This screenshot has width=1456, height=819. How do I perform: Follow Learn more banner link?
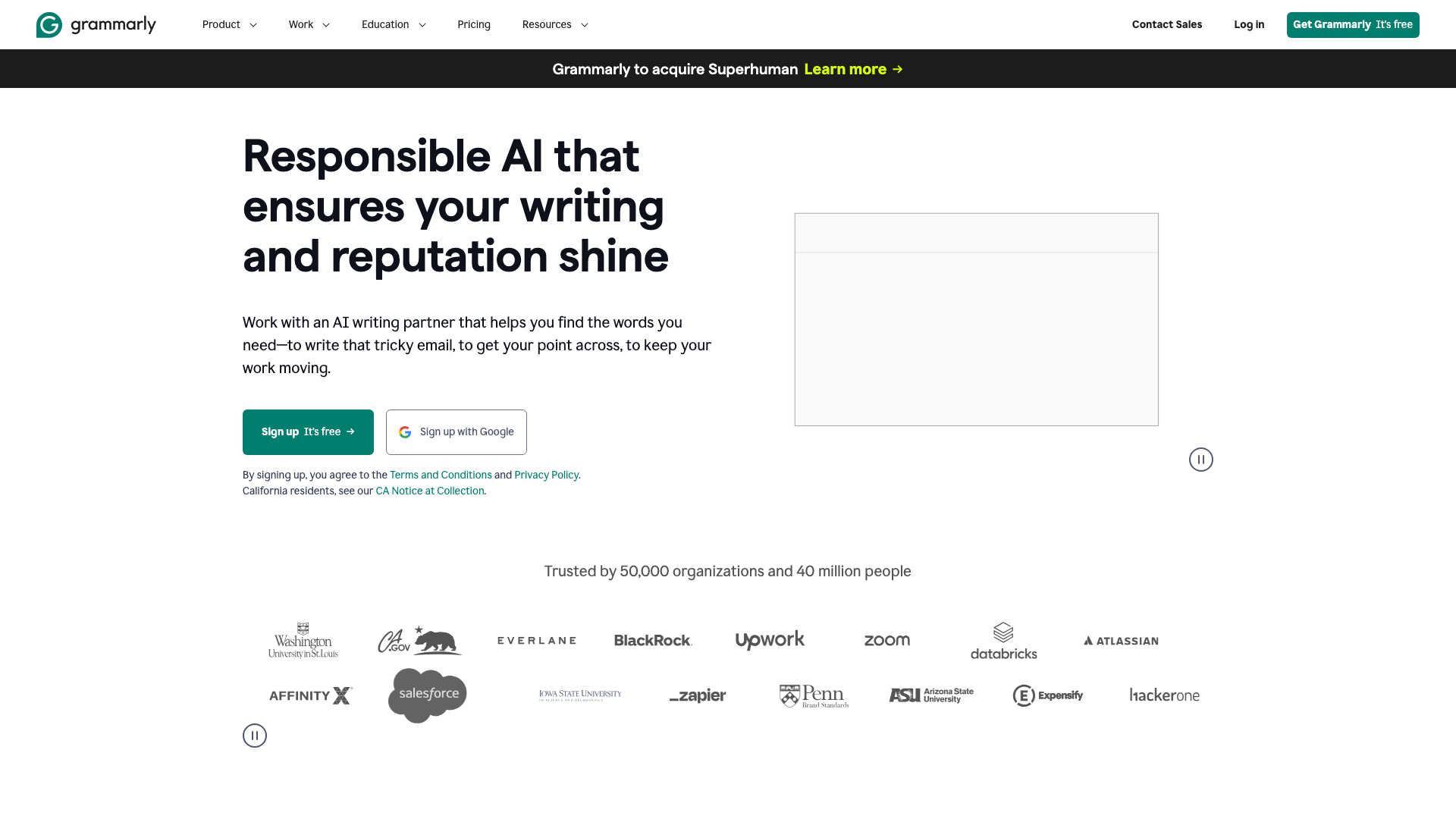854,69
